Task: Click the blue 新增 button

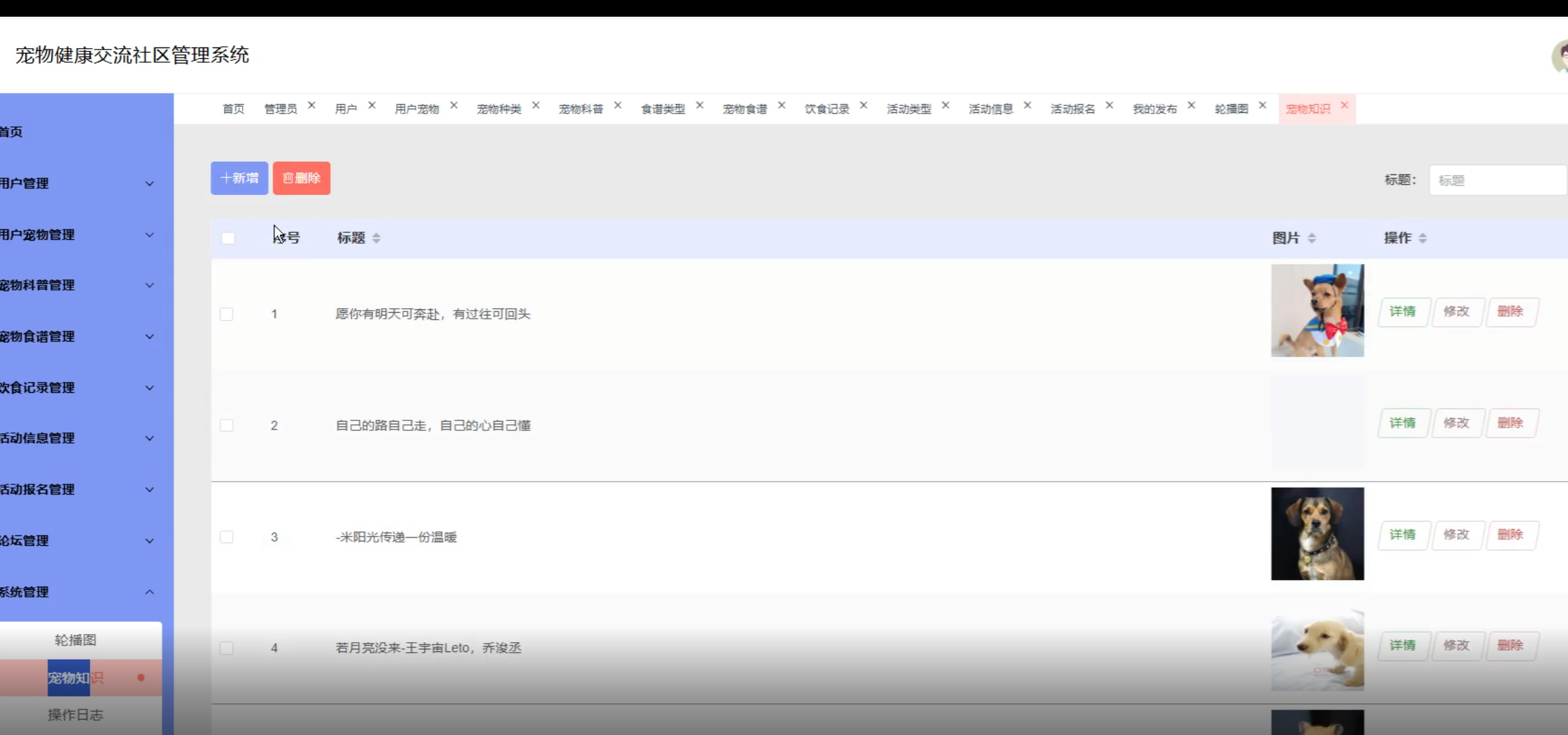Action: click(x=239, y=178)
